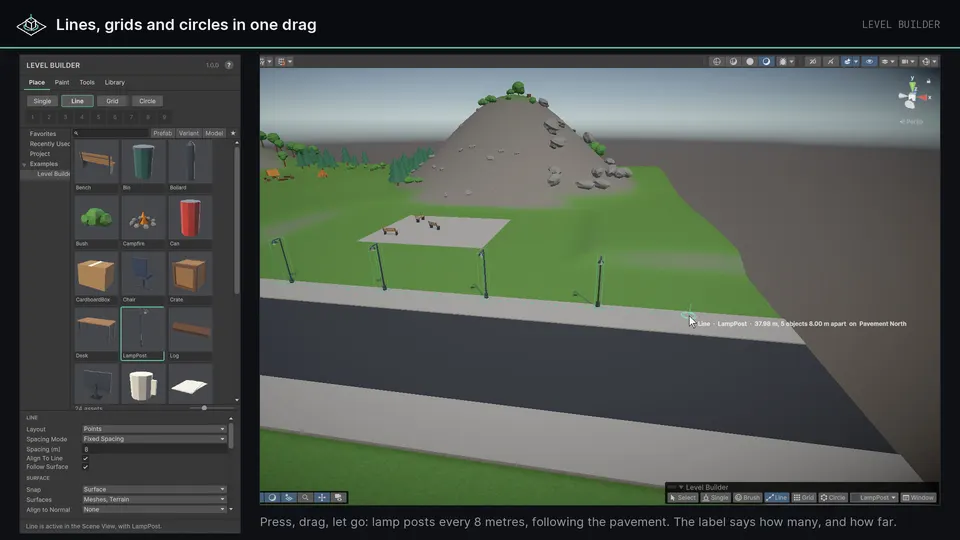This screenshot has height=540, width=960.
Task: Collapse the Examples folder tree arrow
Action: pyautogui.click(x=24, y=164)
